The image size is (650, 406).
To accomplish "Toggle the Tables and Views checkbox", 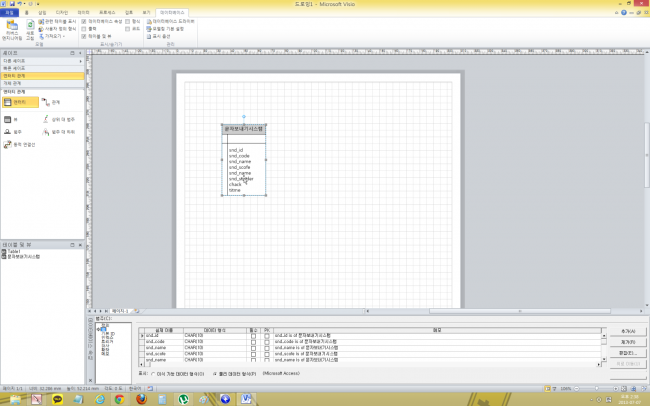I will (x=84, y=34).
